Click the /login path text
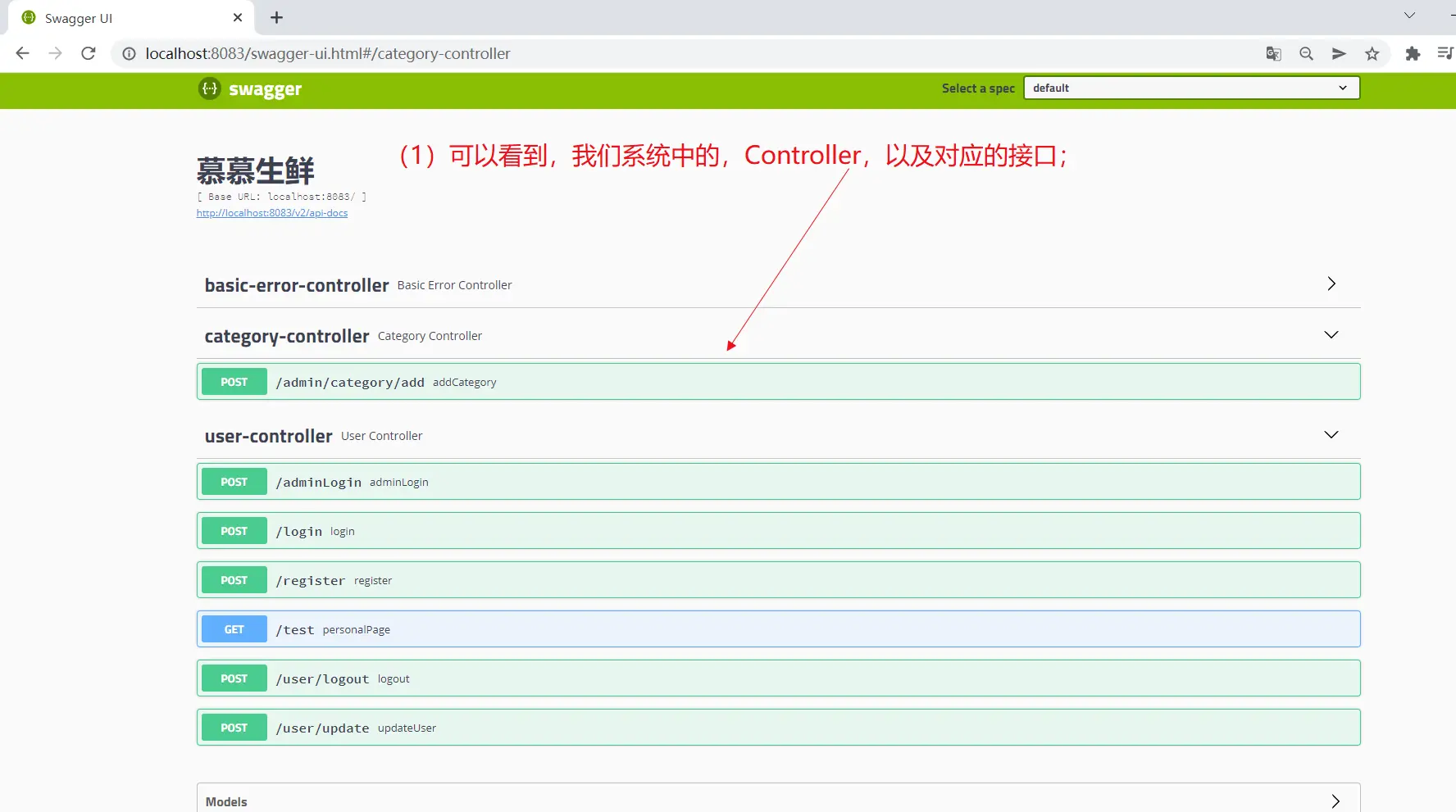This screenshot has width=1456, height=812. [299, 532]
